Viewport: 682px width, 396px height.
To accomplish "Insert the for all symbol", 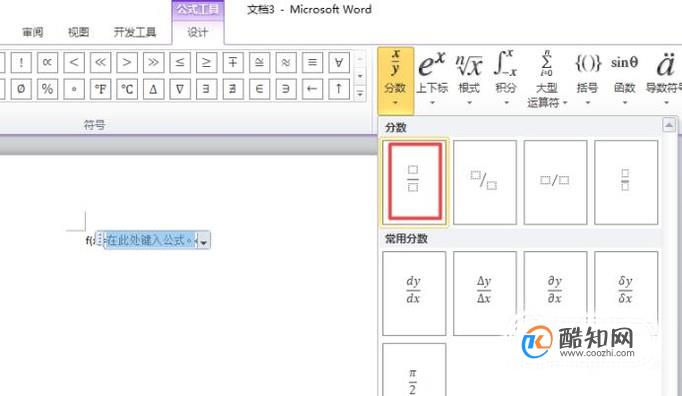I will pyautogui.click(x=339, y=63).
